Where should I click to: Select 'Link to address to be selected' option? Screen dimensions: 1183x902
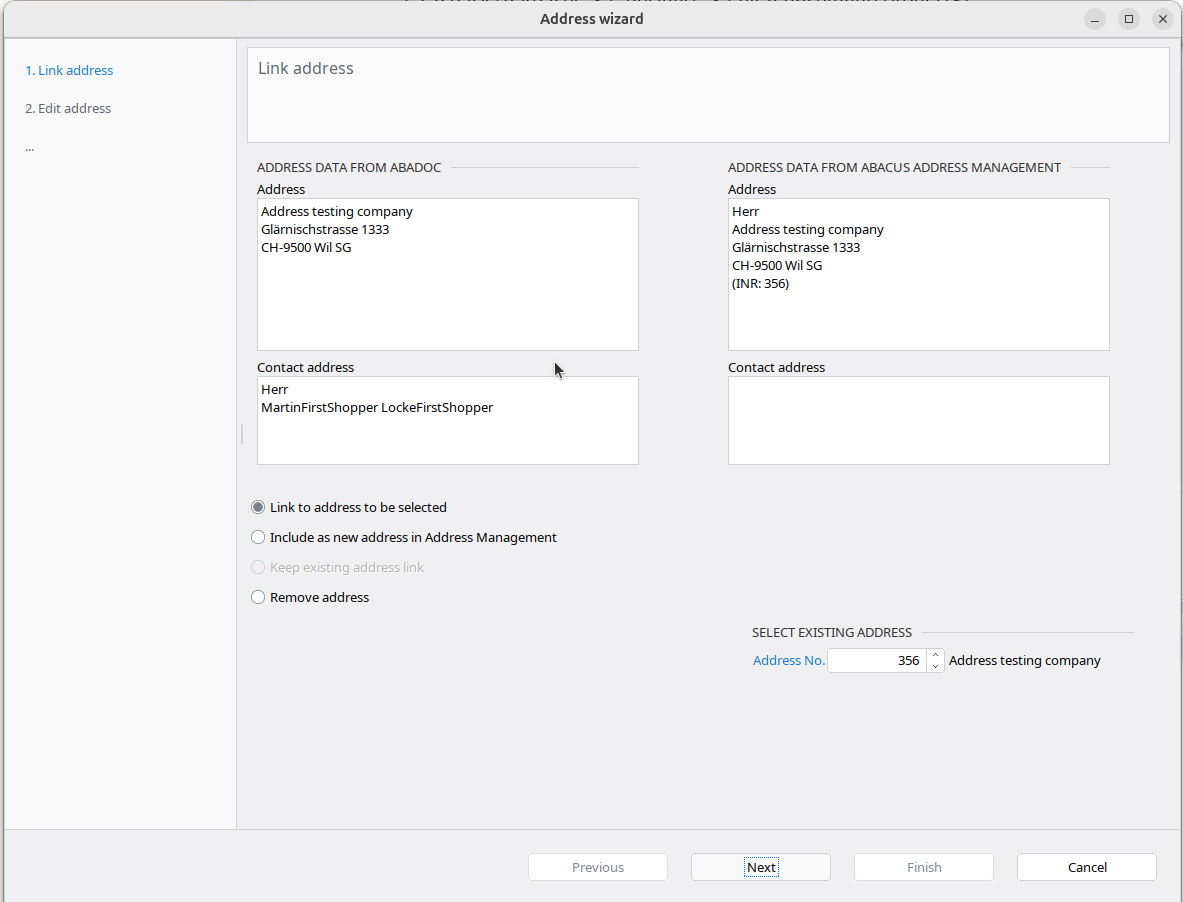[x=258, y=507]
